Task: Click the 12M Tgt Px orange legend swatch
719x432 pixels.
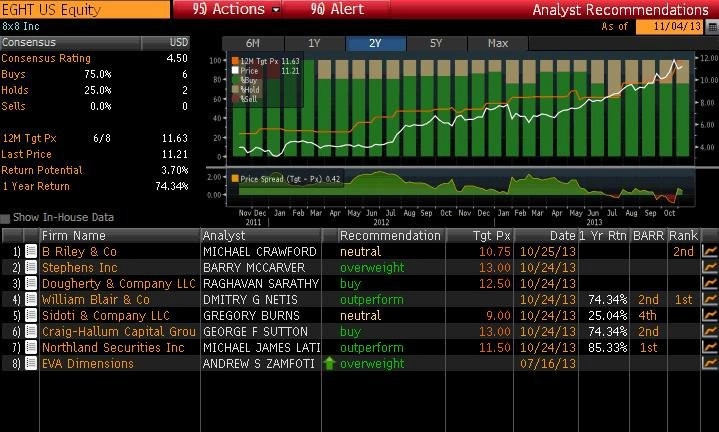Action: click(x=235, y=61)
